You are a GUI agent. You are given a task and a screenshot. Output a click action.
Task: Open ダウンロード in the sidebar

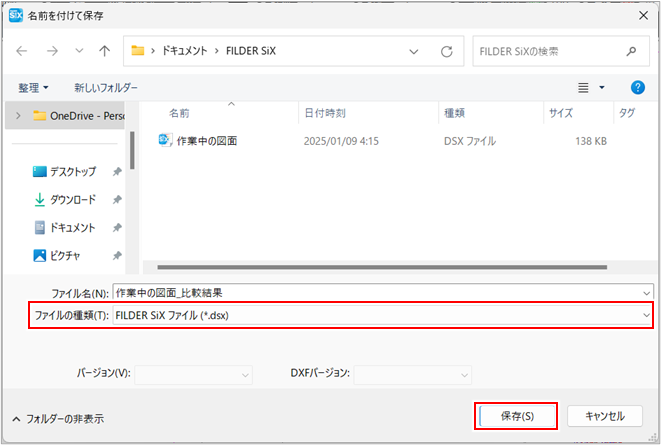click(72, 199)
